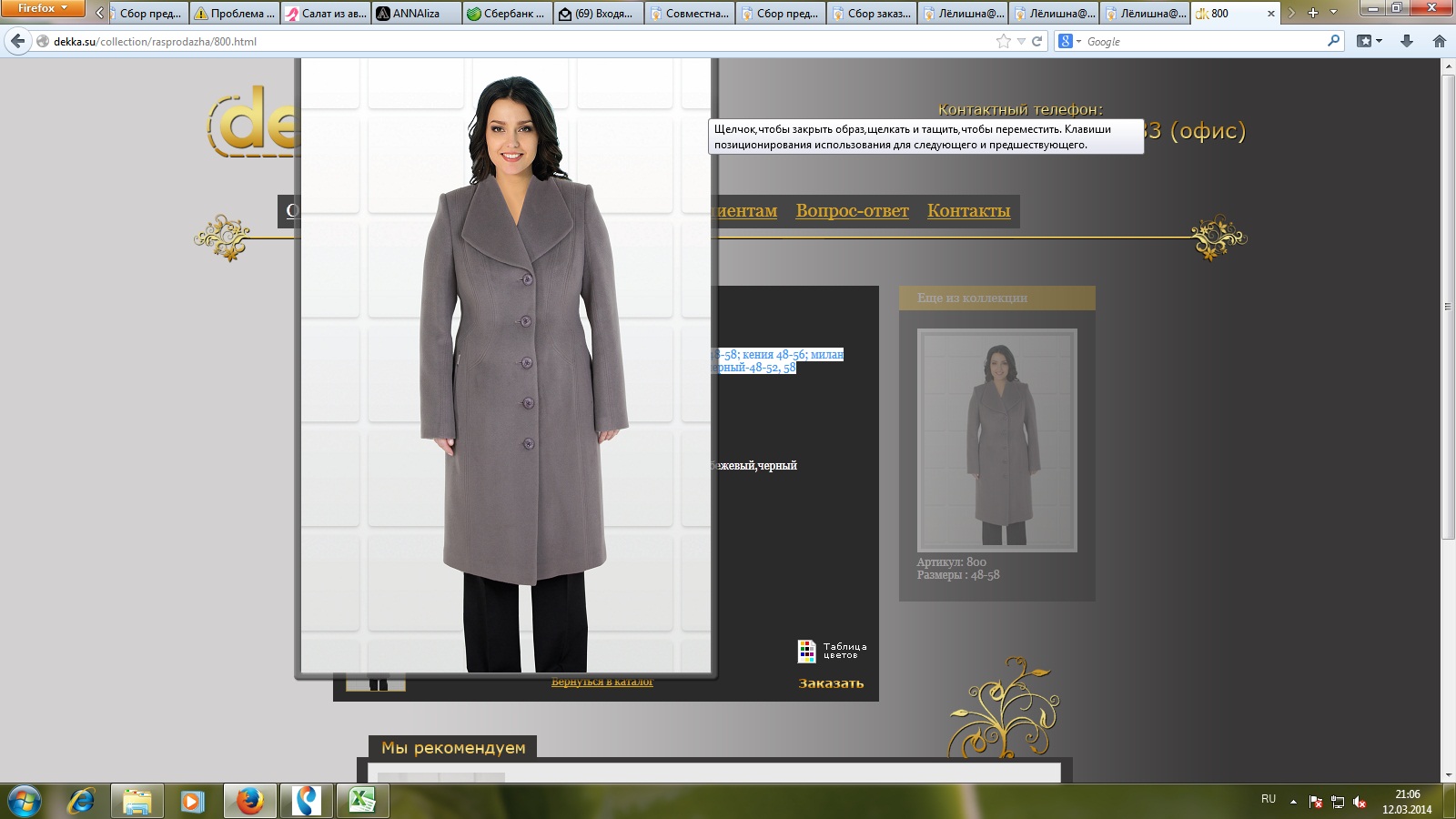Open the orange Firefox menu button
This screenshot has width=1456, height=819.
click(x=42, y=8)
